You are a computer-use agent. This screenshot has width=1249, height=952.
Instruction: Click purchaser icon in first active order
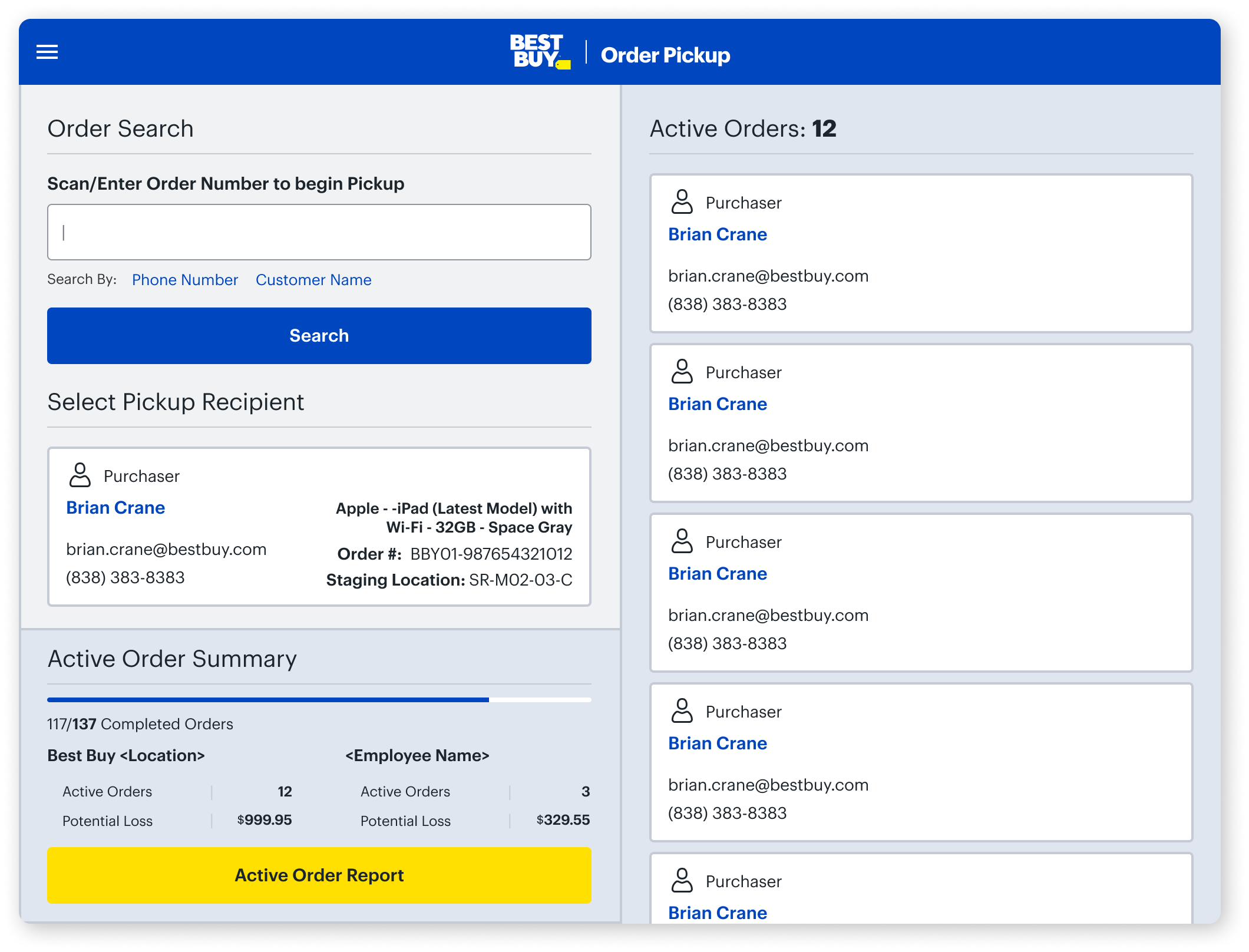point(682,201)
